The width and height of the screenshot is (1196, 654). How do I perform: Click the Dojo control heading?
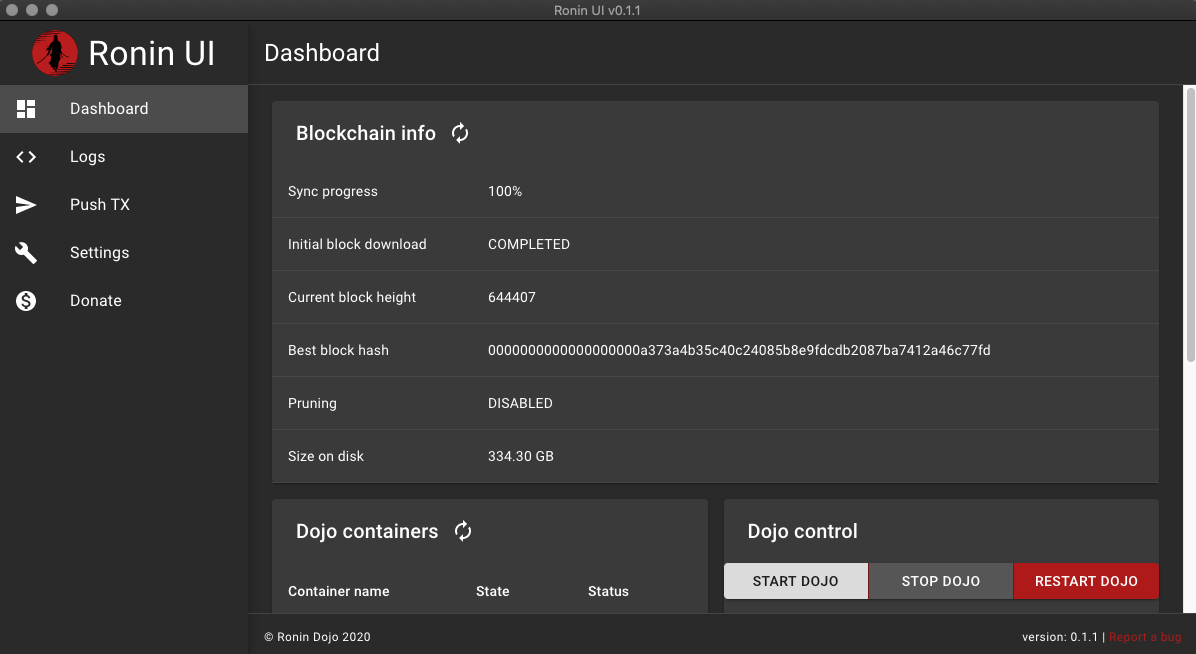point(802,531)
